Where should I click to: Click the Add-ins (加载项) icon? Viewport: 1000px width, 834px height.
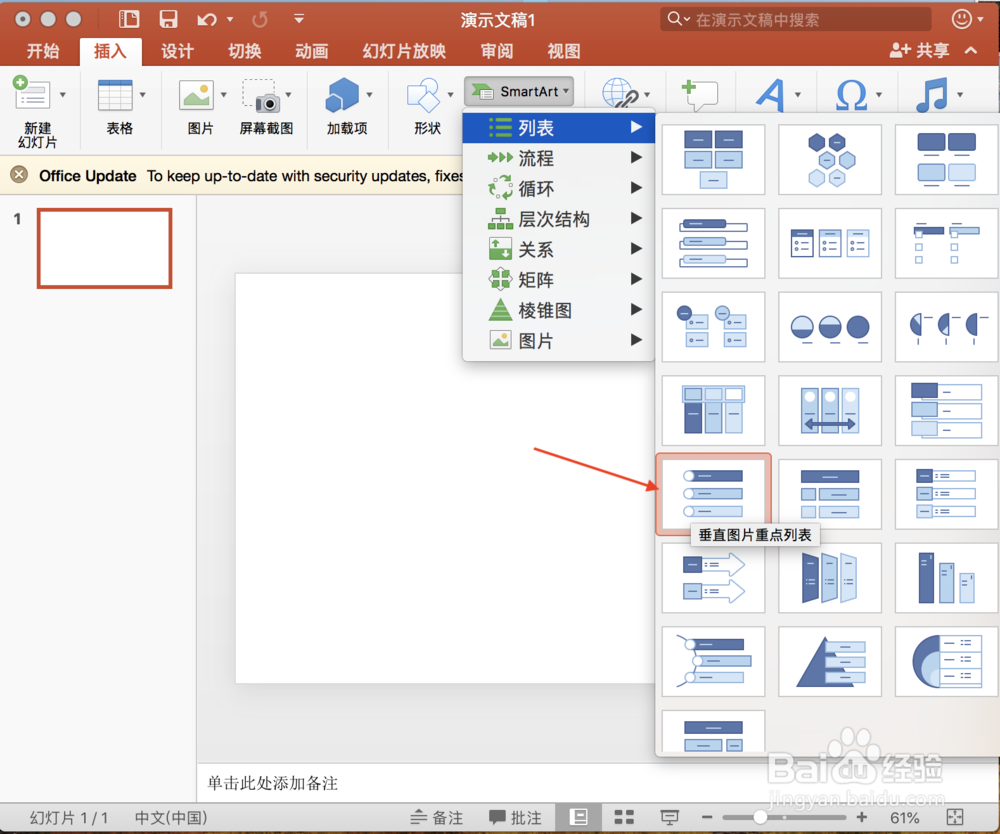342,95
